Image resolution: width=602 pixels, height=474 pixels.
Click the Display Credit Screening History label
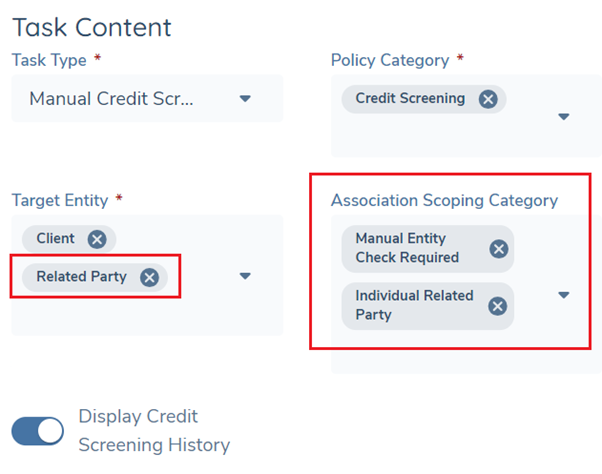coord(153,431)
